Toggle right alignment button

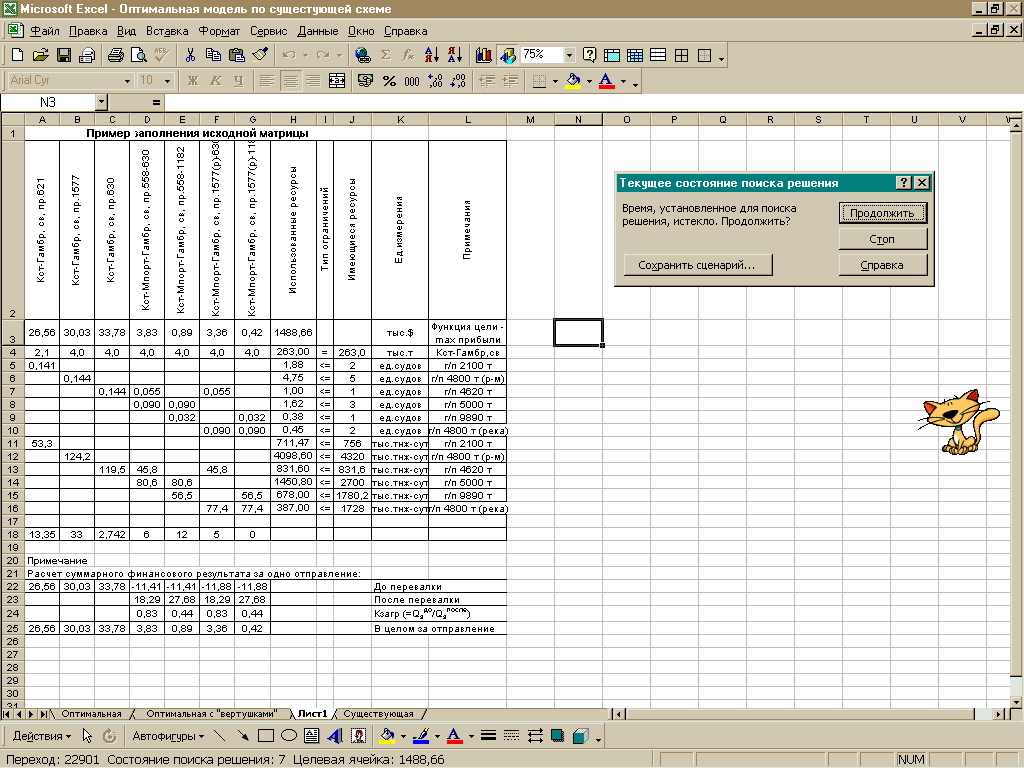pyautogui.click(x=313, y=81)
